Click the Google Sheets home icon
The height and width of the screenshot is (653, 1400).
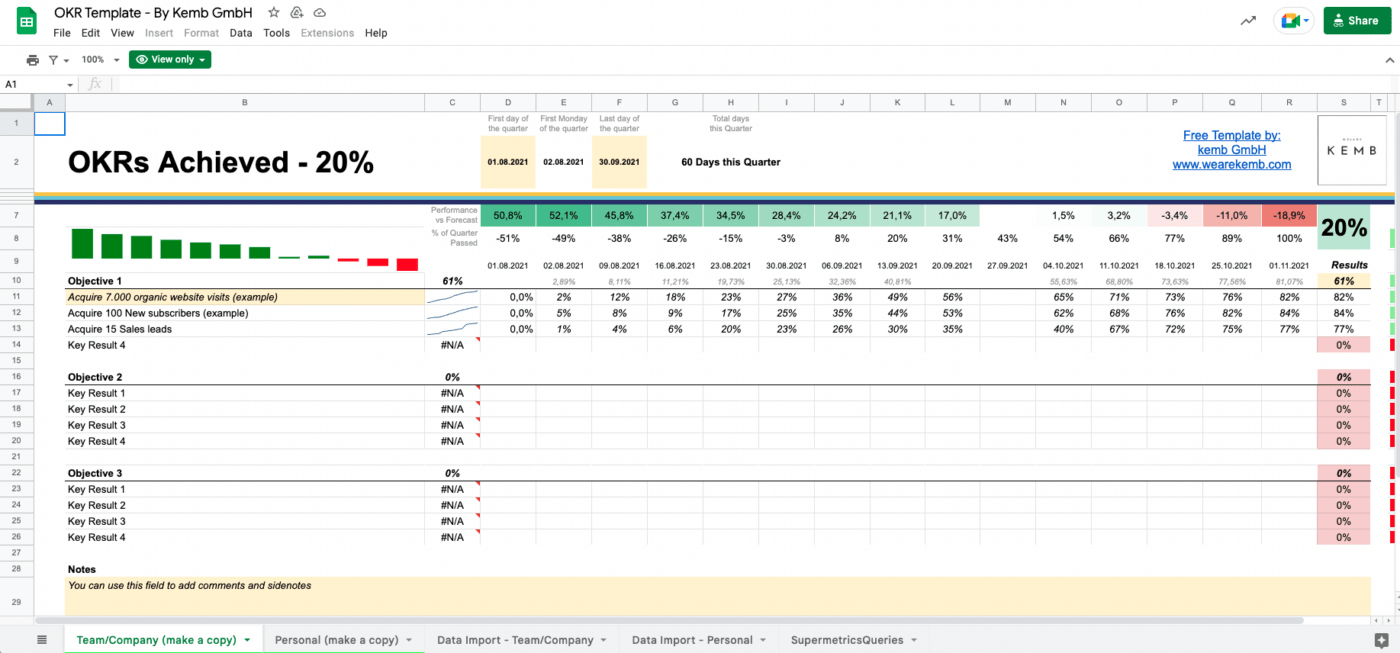point(26,21)
